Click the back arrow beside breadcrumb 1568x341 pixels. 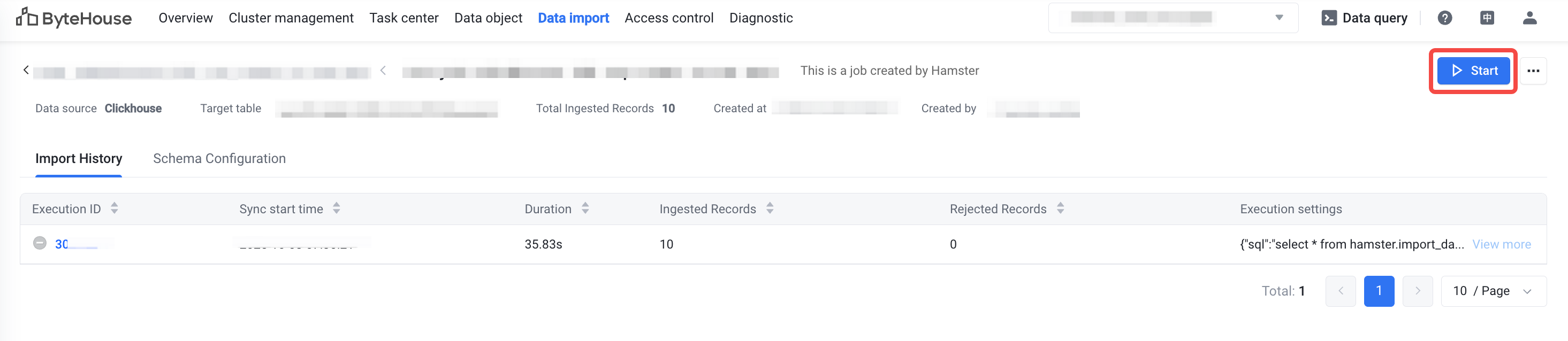click(x=26, y=70)
